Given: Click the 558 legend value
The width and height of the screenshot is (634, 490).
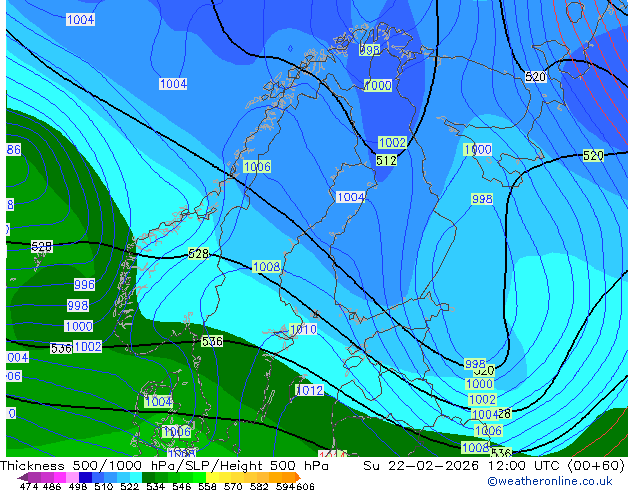Looking at the screenshot, I should coord(207,486).
